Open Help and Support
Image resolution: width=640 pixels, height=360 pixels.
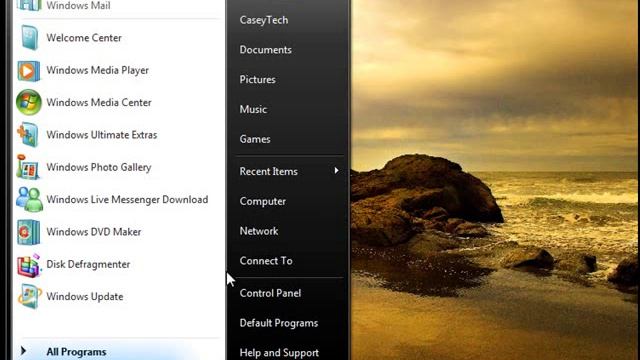click(279, 353)
